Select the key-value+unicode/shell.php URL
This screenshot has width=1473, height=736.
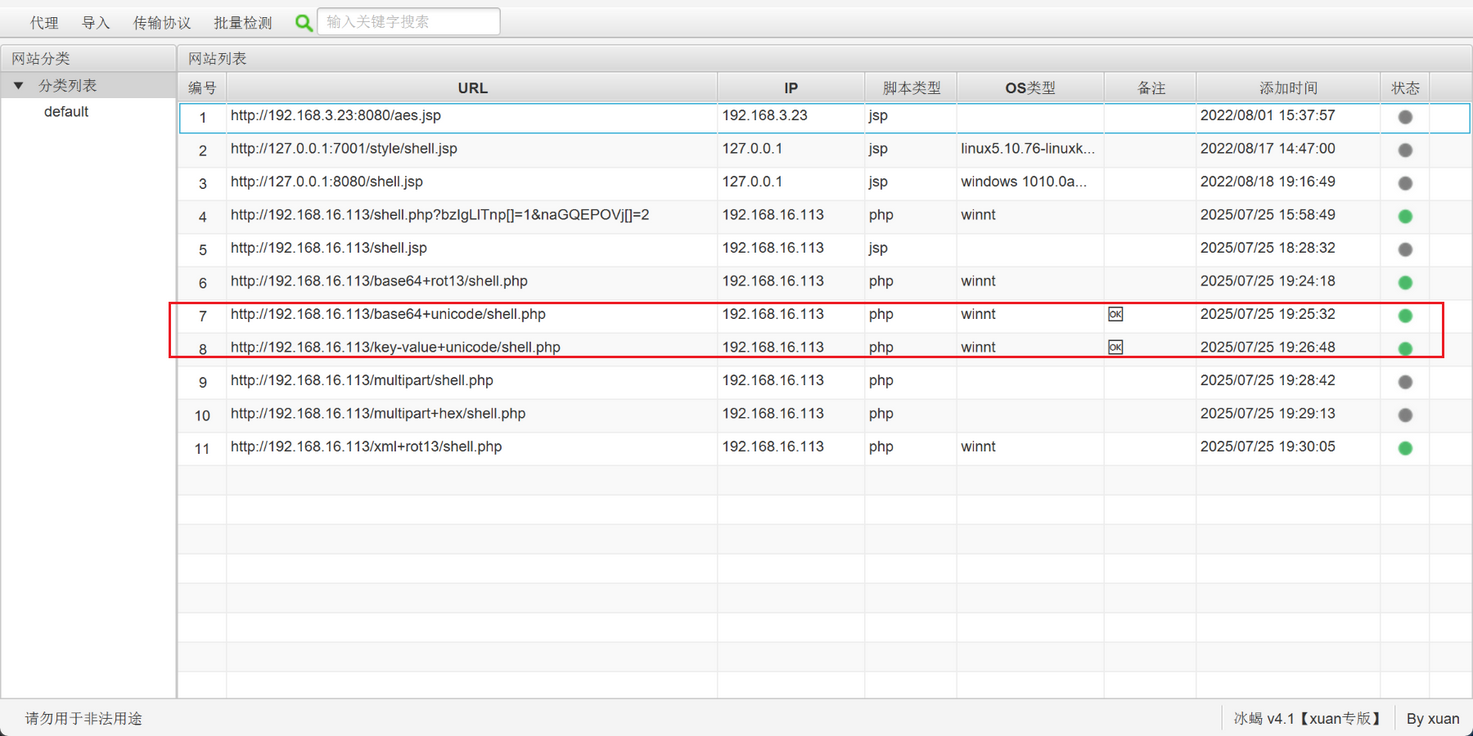click(x=395, y=346)
